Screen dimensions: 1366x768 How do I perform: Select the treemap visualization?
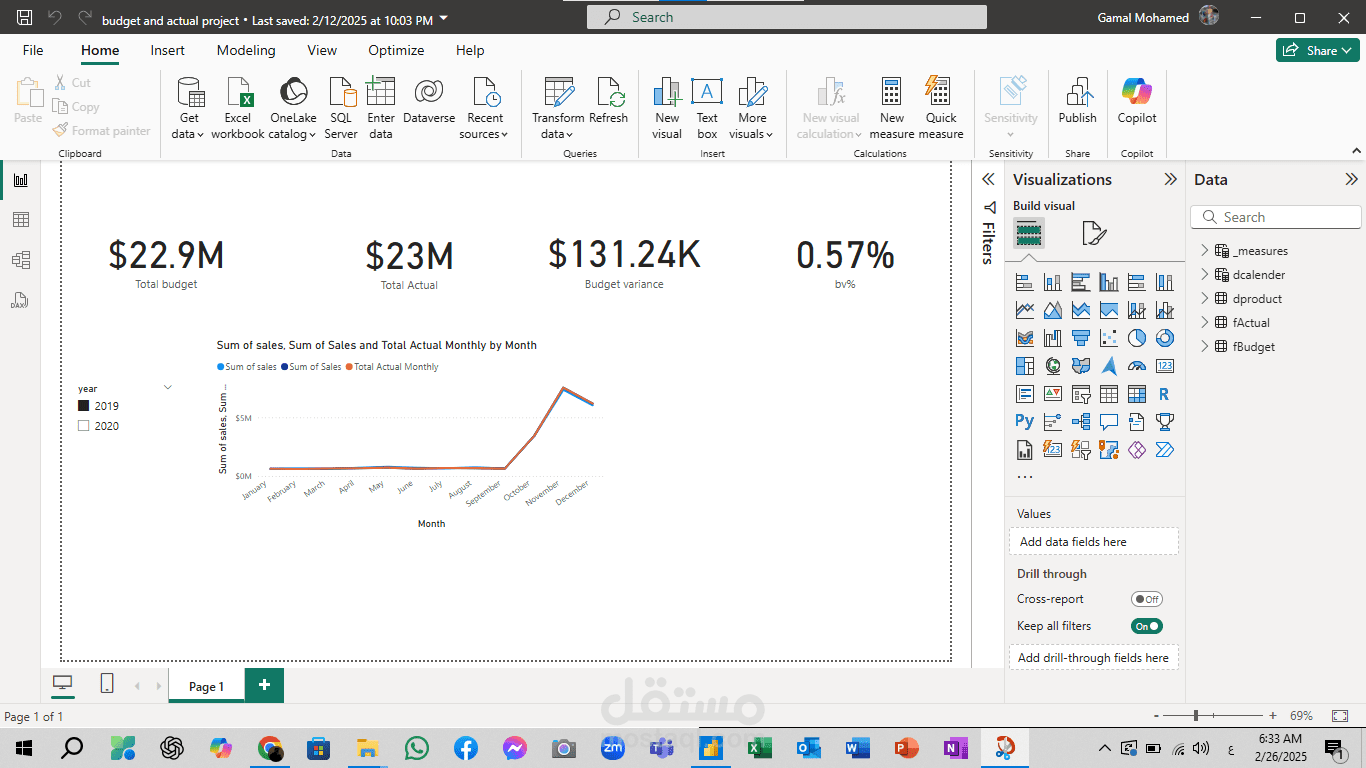pos(1024,366)
